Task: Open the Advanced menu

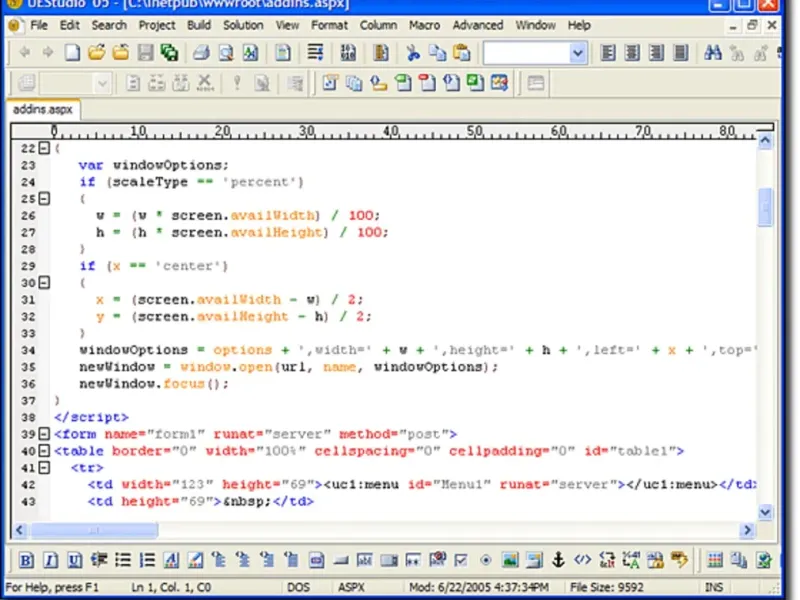Action: (477, 25)
